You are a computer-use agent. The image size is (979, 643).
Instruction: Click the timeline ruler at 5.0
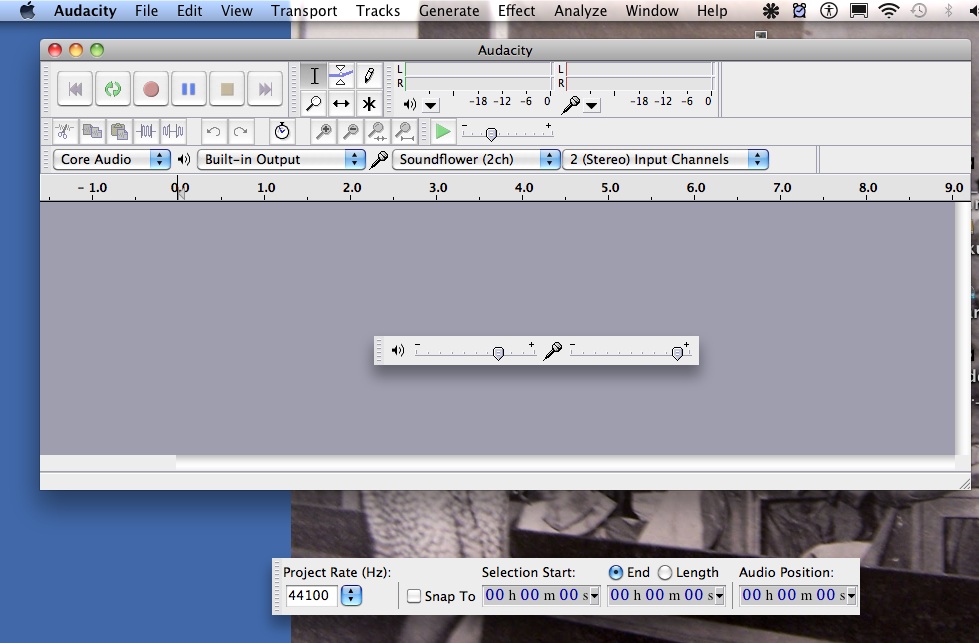[609, 188]
